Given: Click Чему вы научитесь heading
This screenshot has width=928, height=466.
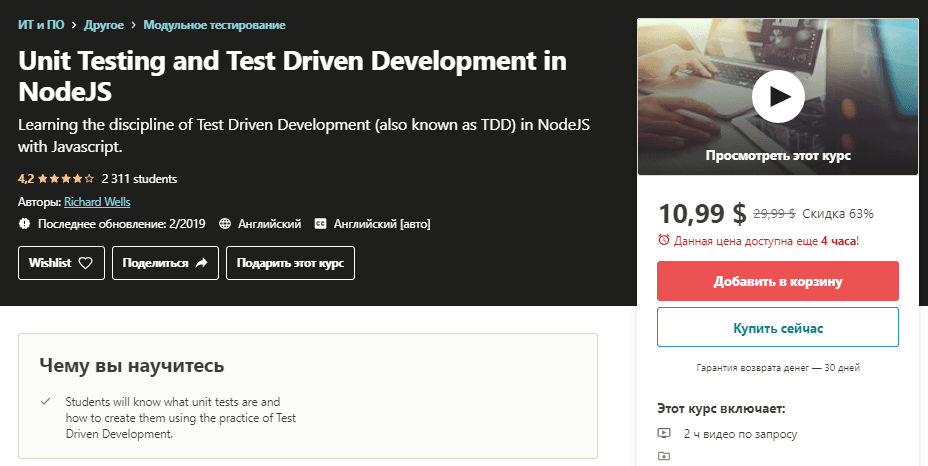Looking at the screenshot, I should pyautogui.click(x=131, y=365).
